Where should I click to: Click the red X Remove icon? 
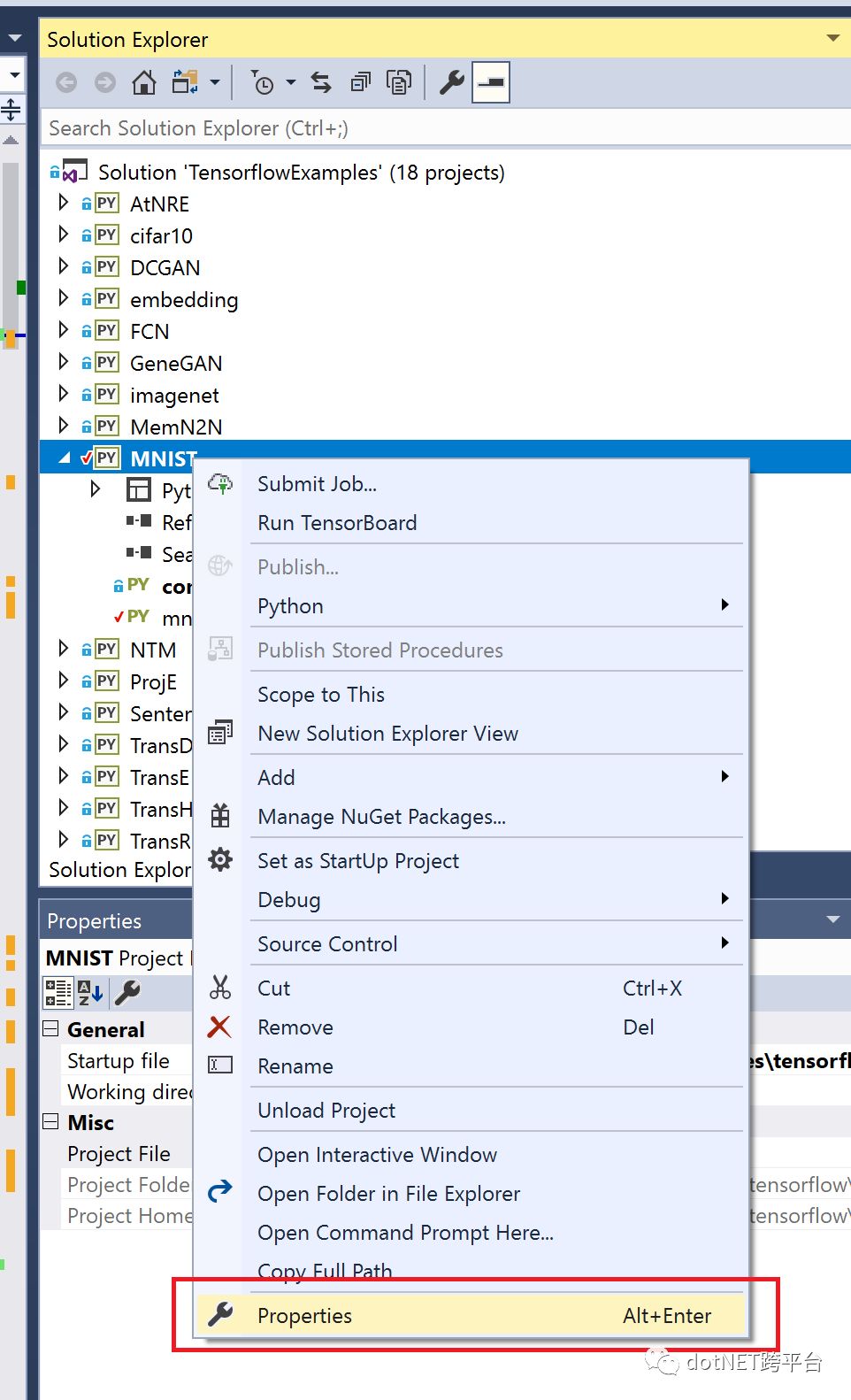[219, 1027]
